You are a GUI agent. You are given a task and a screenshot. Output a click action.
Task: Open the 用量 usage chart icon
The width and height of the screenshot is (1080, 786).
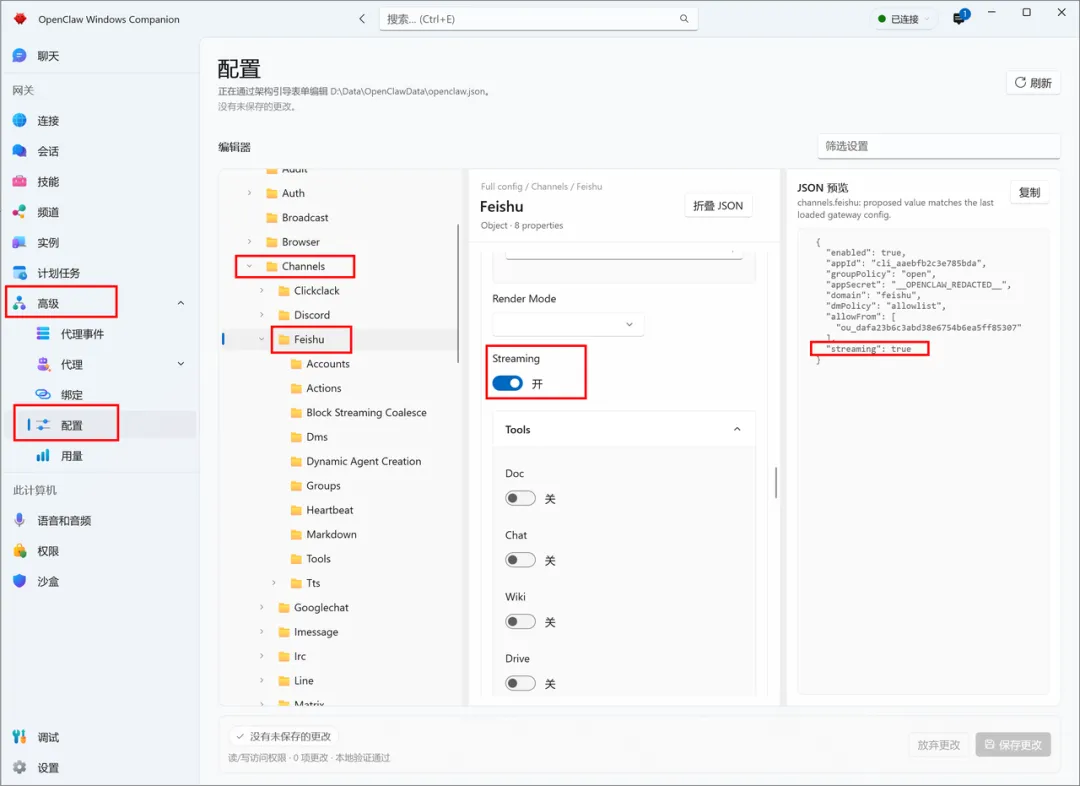(x=43, y=455)
